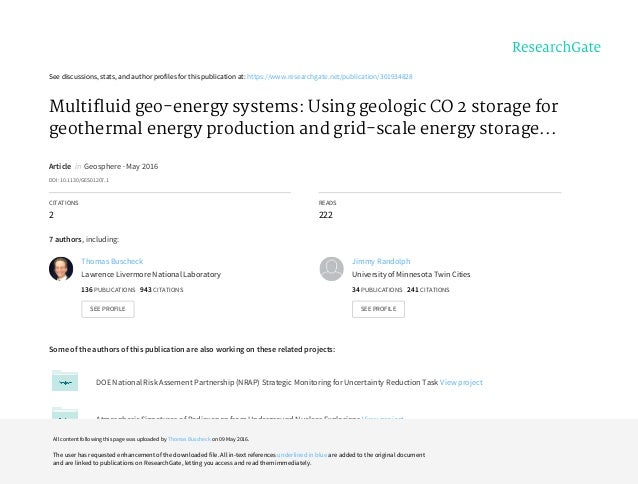638x484 pixels.
Task: Click See Profile button under Thomas Buscheck
Action: click(x=107, y=309)
